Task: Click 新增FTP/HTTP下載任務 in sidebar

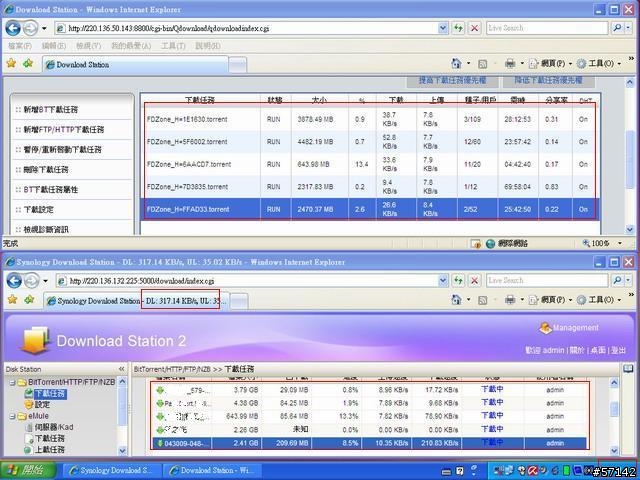Action: coord(63,129)
